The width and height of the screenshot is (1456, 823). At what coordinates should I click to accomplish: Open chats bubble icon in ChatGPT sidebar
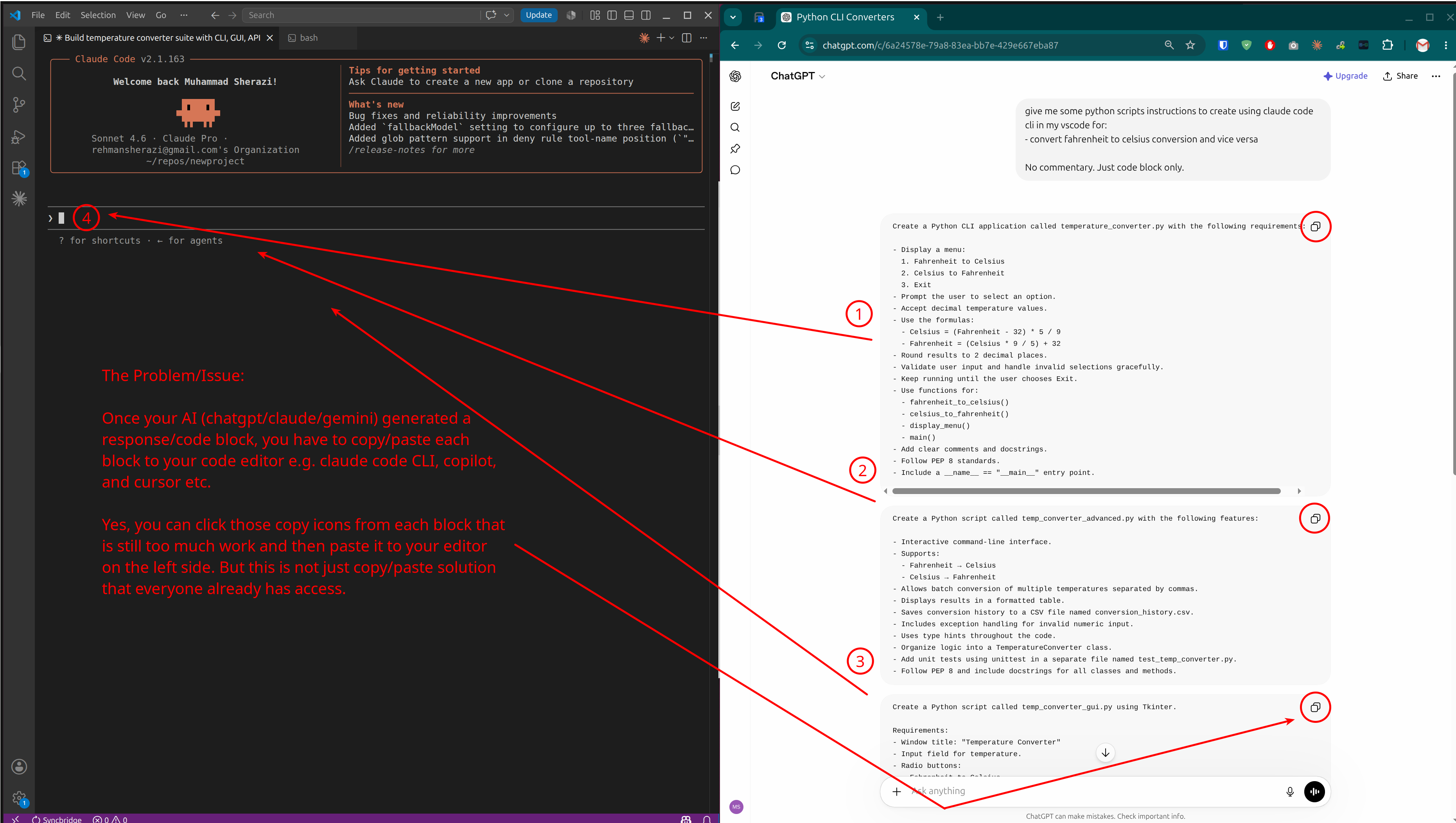tap(735, 170)
